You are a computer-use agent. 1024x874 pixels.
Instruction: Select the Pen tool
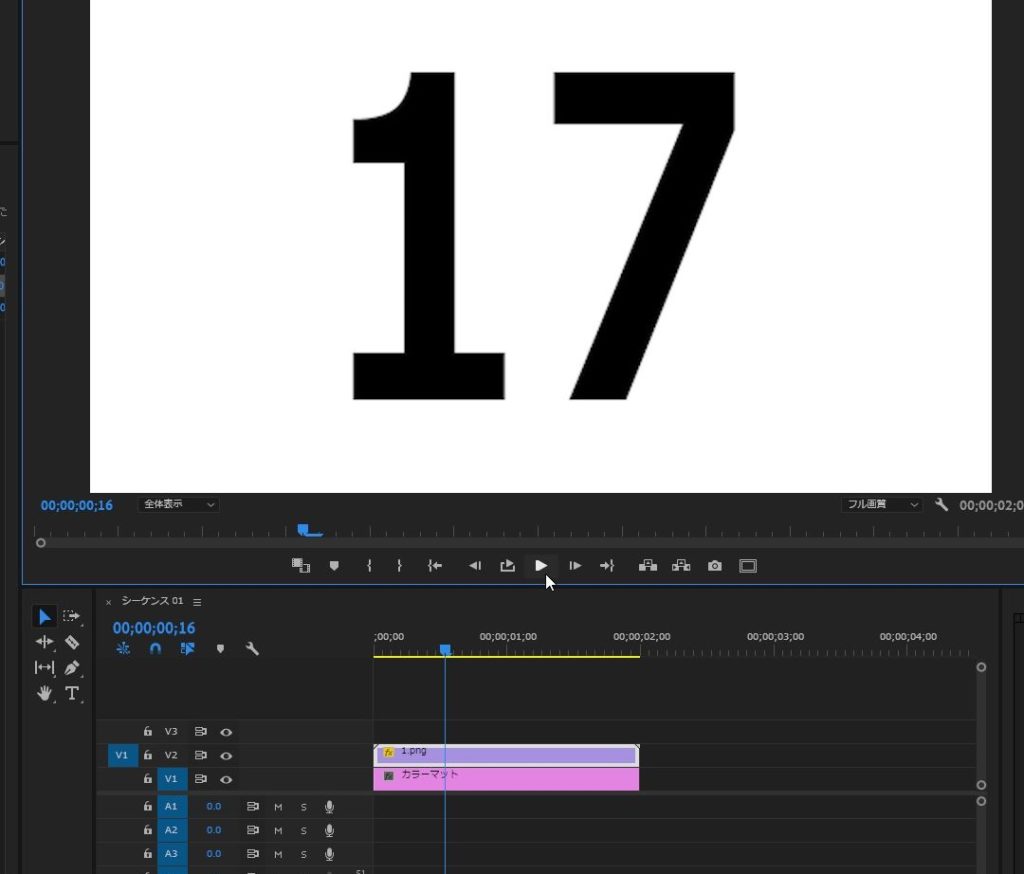72,667
